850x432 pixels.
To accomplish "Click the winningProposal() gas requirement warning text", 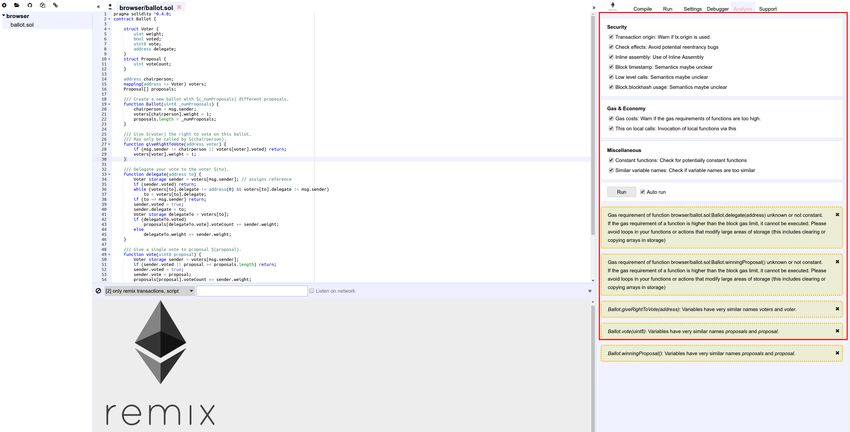I will pos(717,274).
